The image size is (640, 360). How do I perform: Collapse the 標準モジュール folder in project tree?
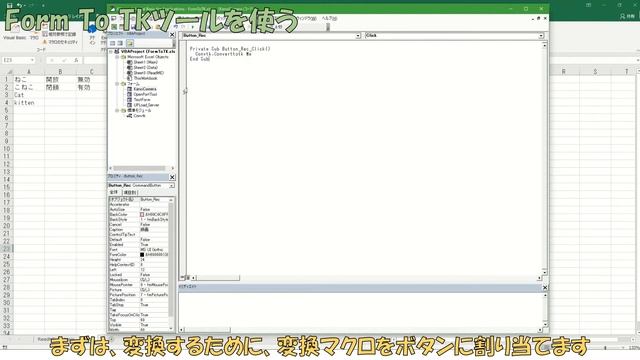click(x=117, y=111)
